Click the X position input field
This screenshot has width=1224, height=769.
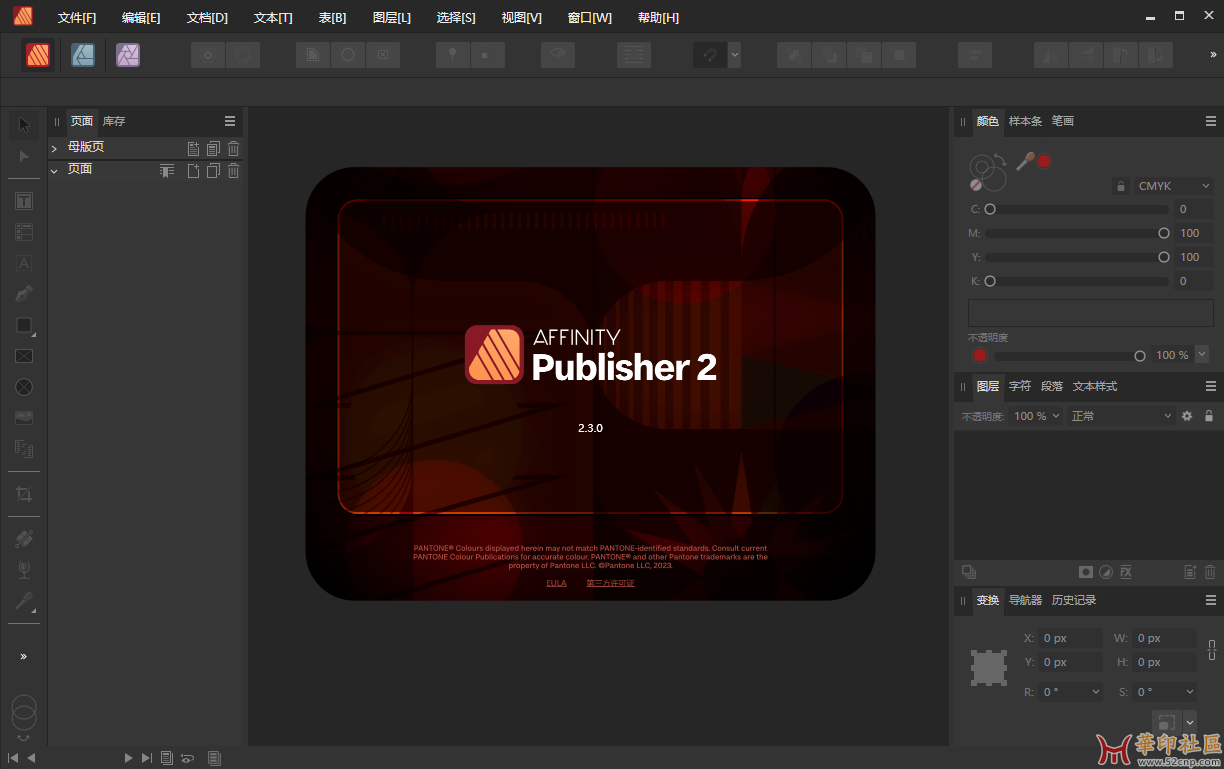tap(1071, 638)
